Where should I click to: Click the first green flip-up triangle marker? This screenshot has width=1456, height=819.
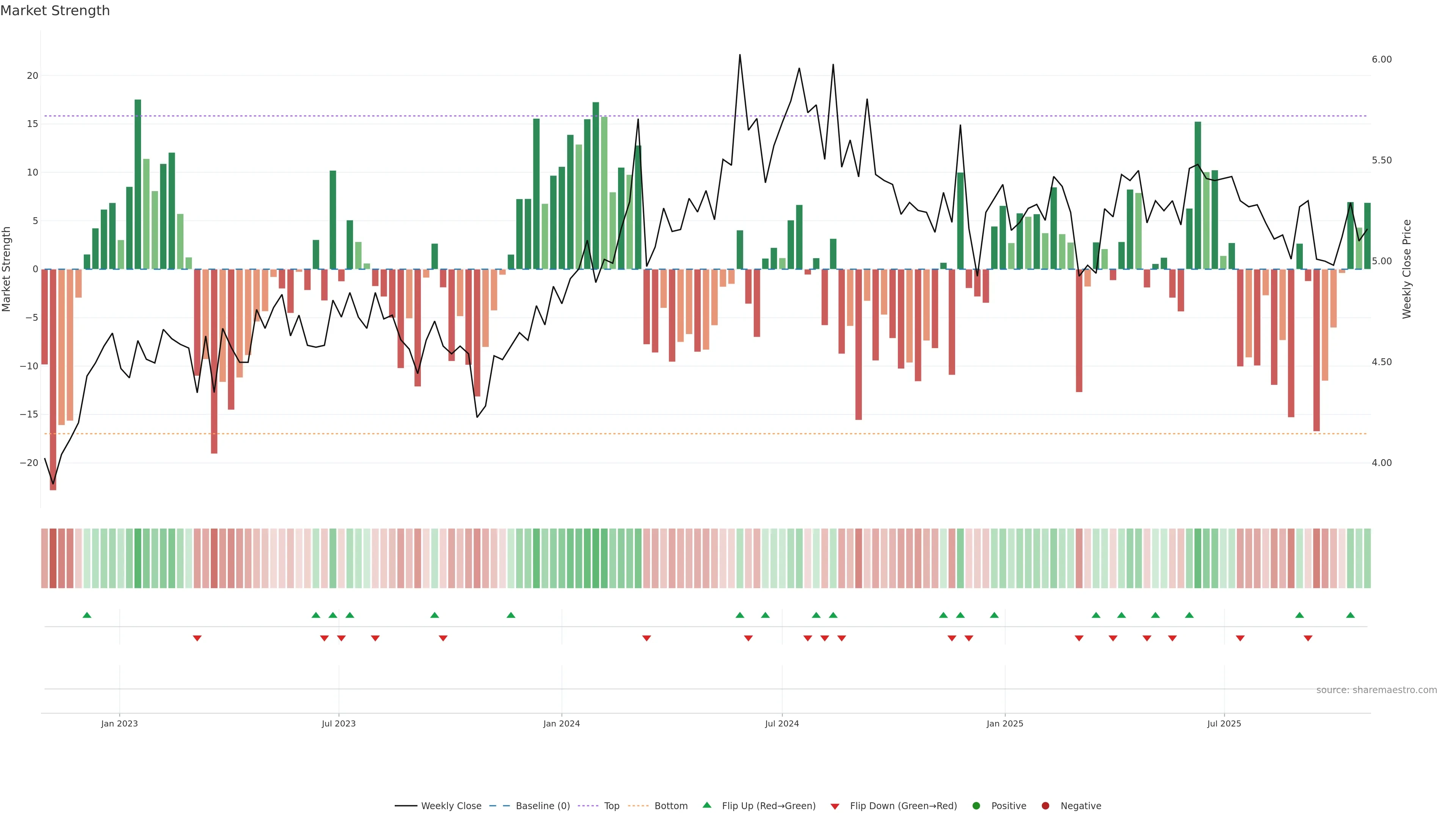point(86,615)
